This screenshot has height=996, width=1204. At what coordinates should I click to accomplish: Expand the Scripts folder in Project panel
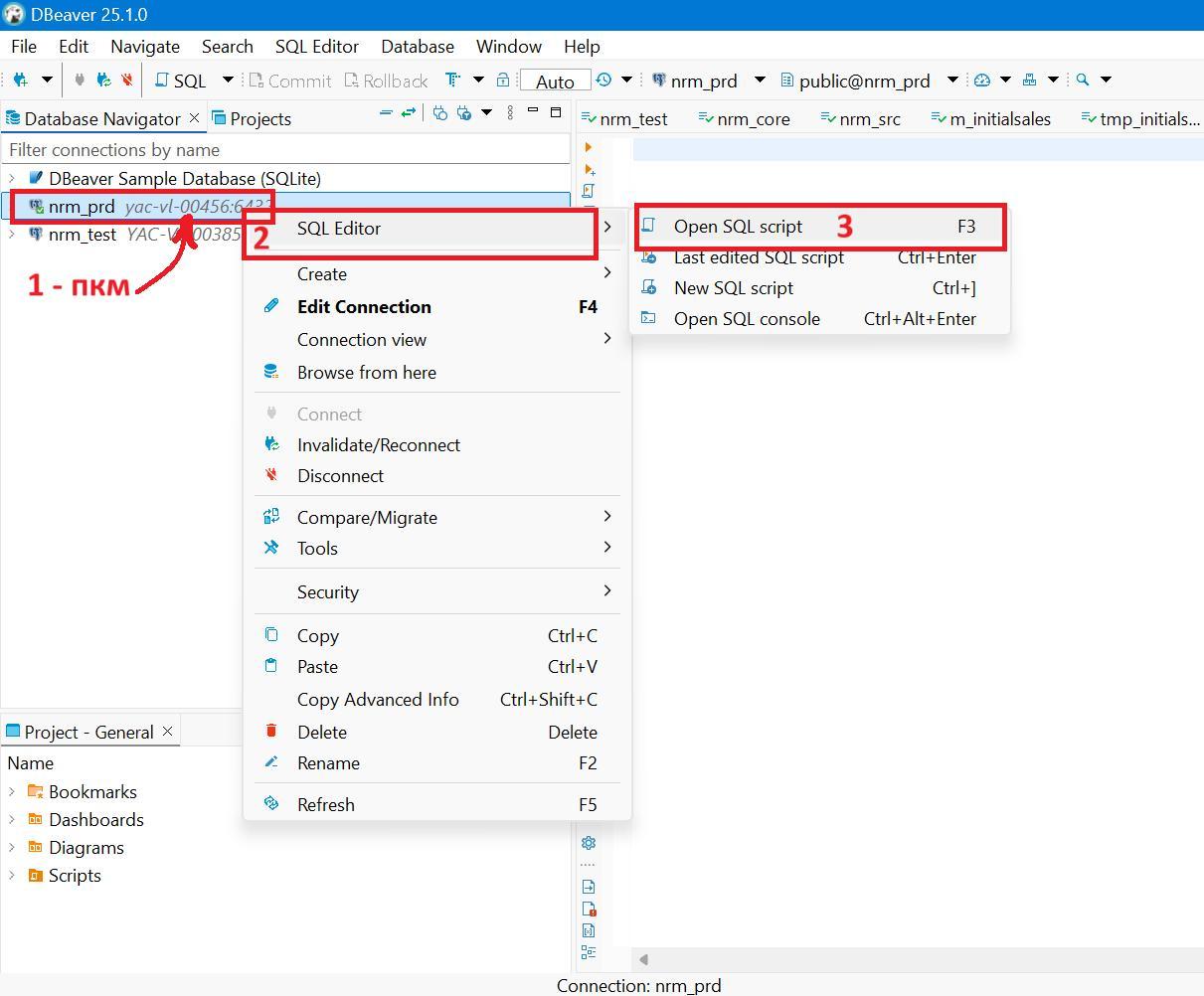coord(12,876)
